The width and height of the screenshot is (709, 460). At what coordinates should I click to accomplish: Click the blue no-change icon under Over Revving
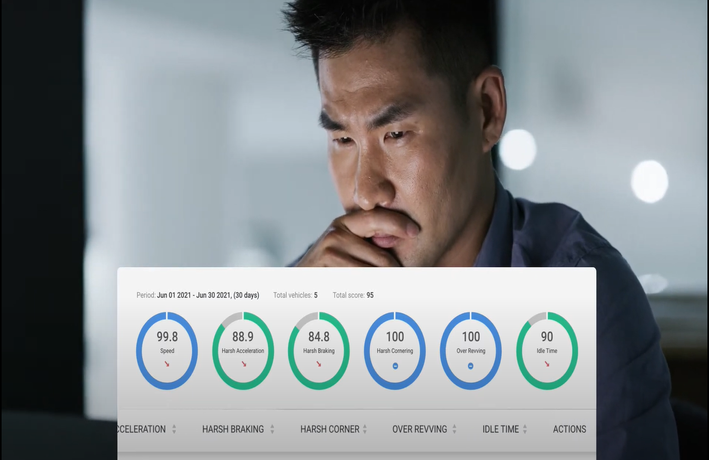point(471,366)
